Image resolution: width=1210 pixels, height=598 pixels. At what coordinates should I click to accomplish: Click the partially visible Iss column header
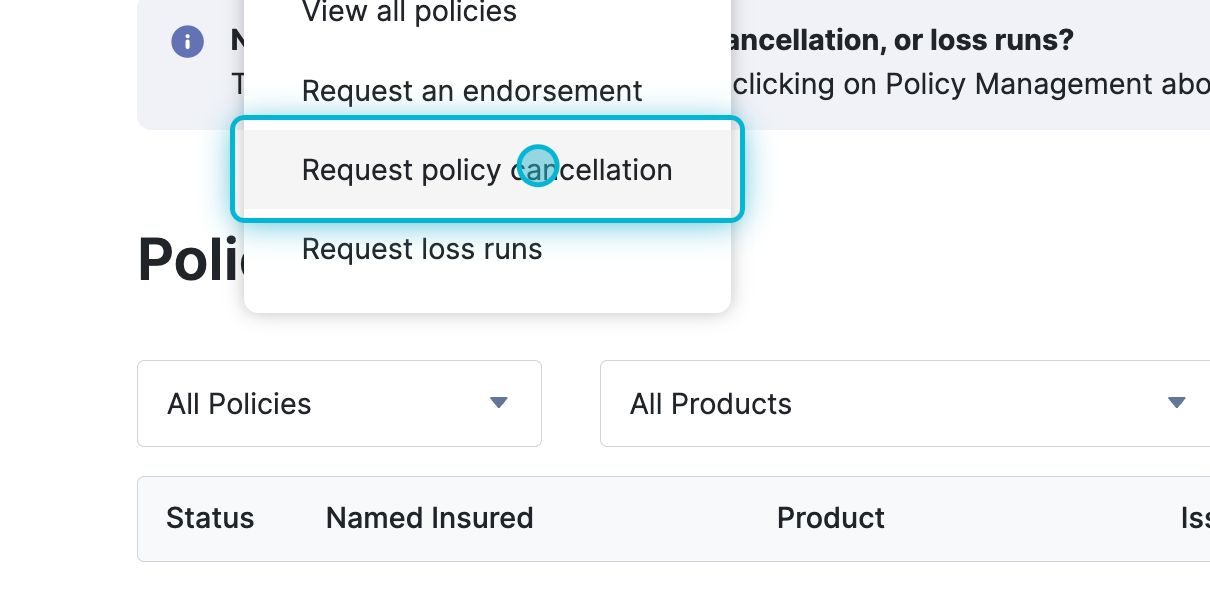1194,518
